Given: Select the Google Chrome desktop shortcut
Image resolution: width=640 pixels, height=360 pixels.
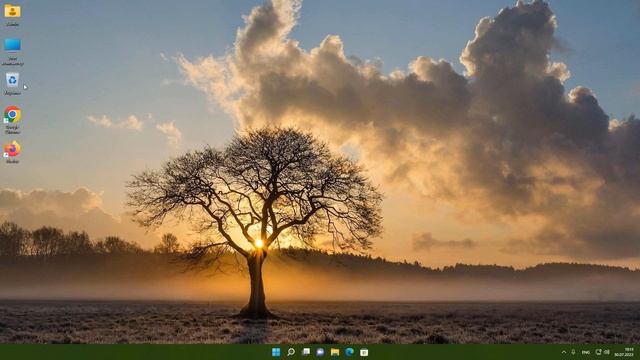Looking at the screenshot, I should 12,119.
